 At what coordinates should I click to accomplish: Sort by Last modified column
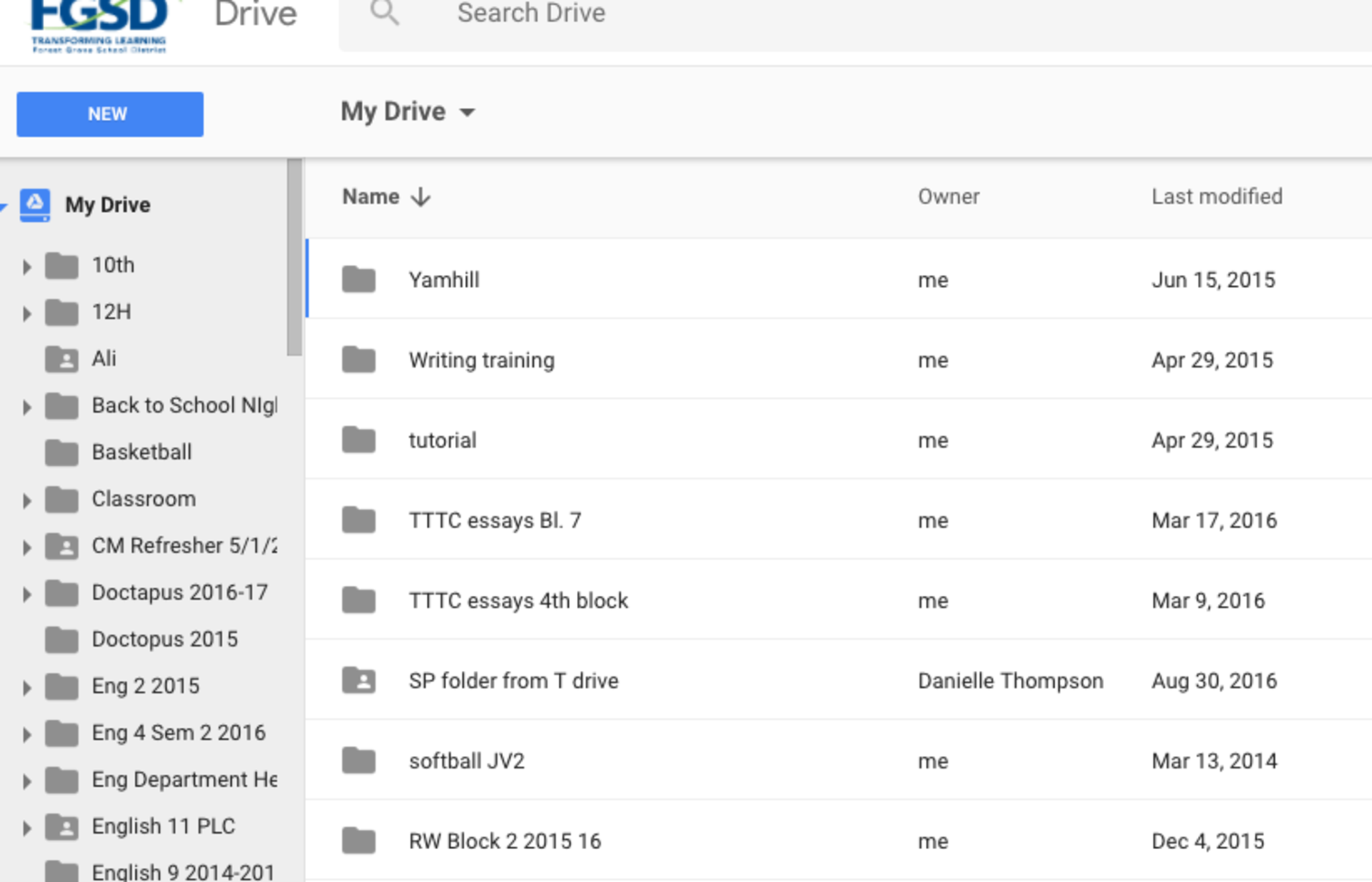click(x=1216, y=197)
